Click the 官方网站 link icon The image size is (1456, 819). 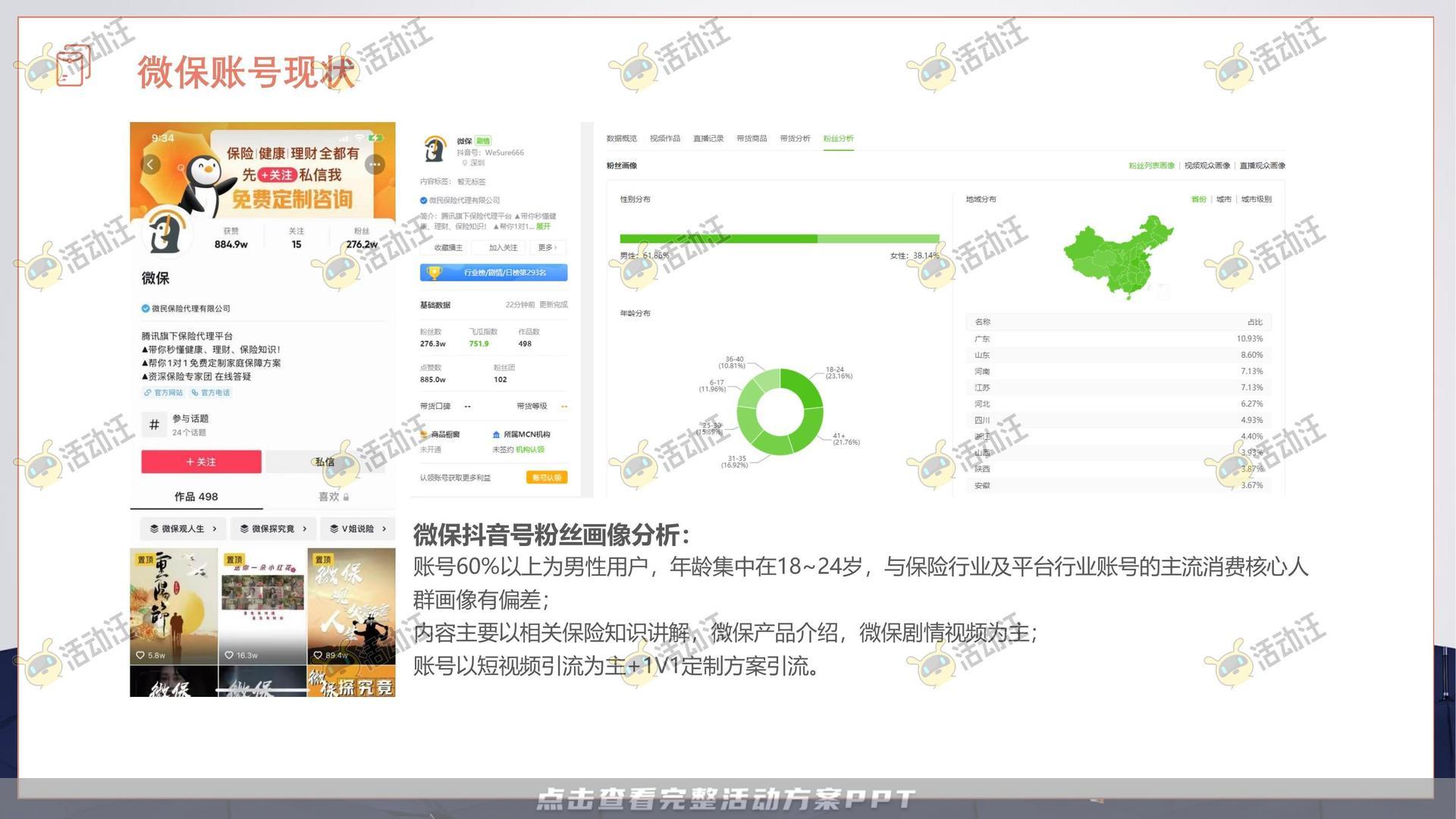click(147, 392)
